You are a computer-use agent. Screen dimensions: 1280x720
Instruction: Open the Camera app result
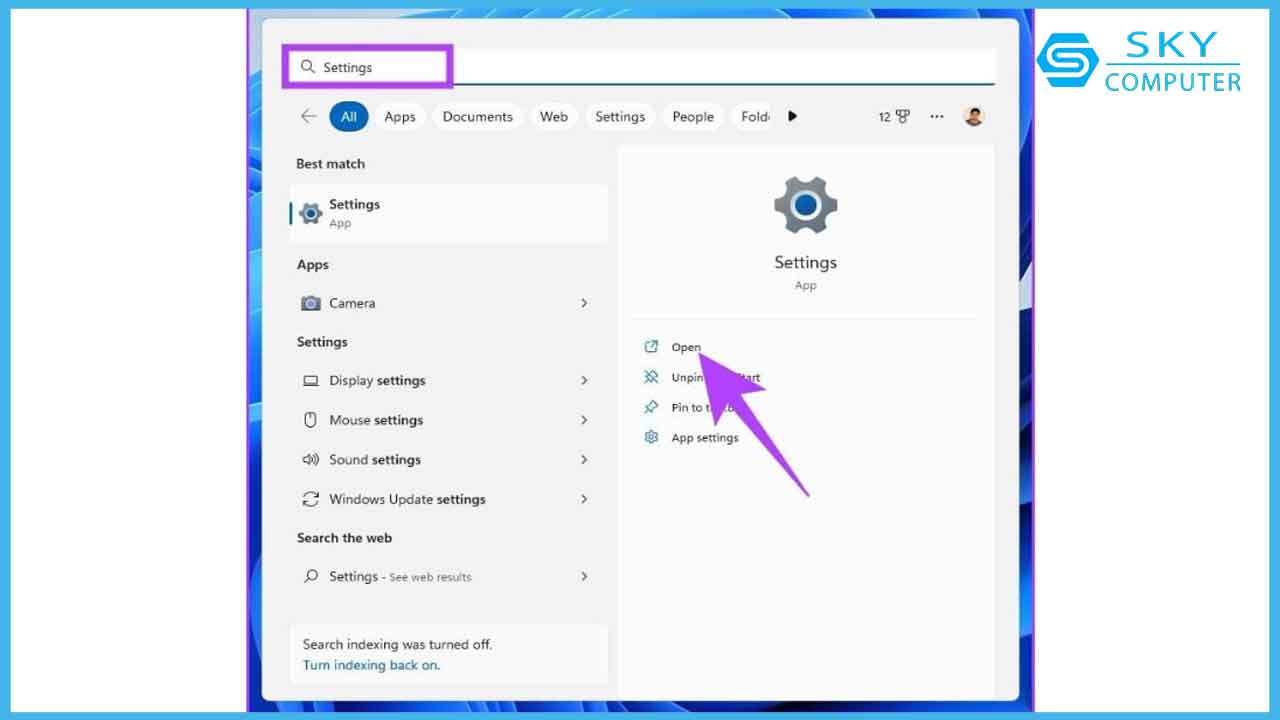[x=449, y=303]
